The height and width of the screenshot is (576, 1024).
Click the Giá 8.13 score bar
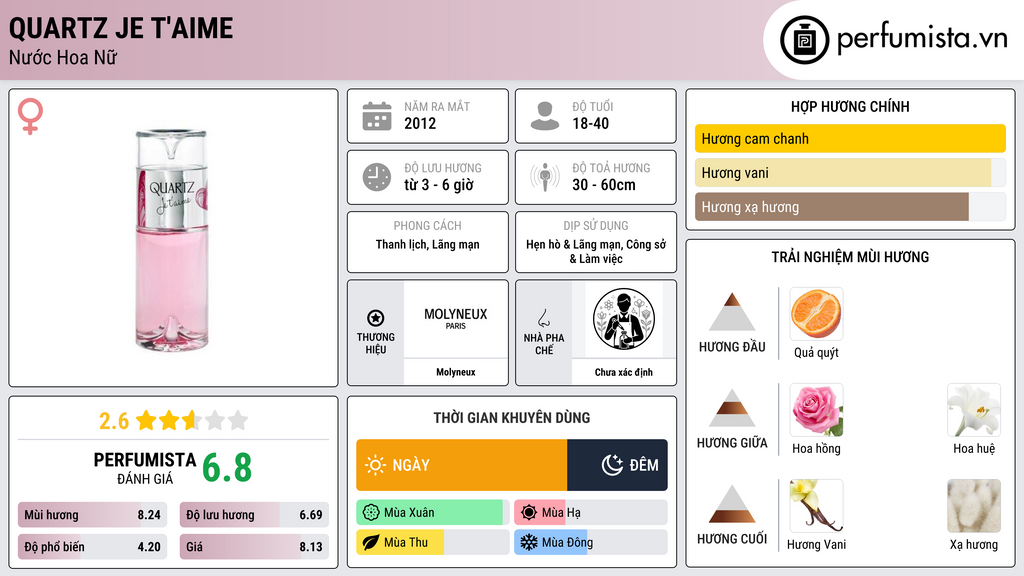254,547
